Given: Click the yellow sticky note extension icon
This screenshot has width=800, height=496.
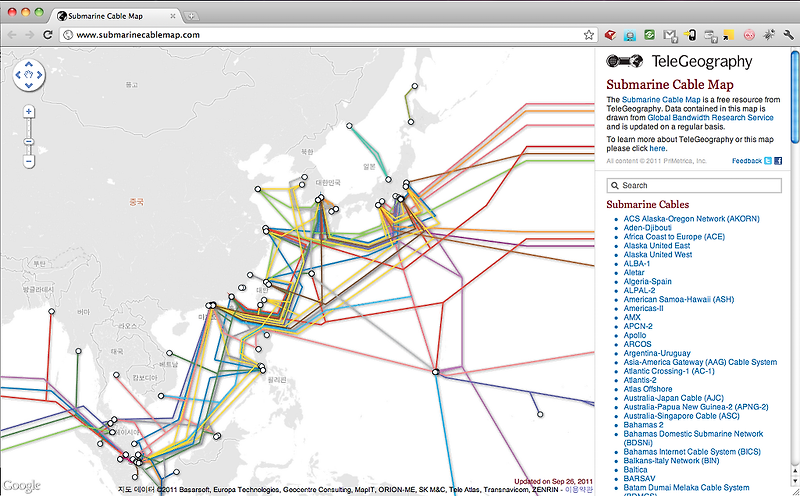Looking at the screenshot, I should point(729,35).
